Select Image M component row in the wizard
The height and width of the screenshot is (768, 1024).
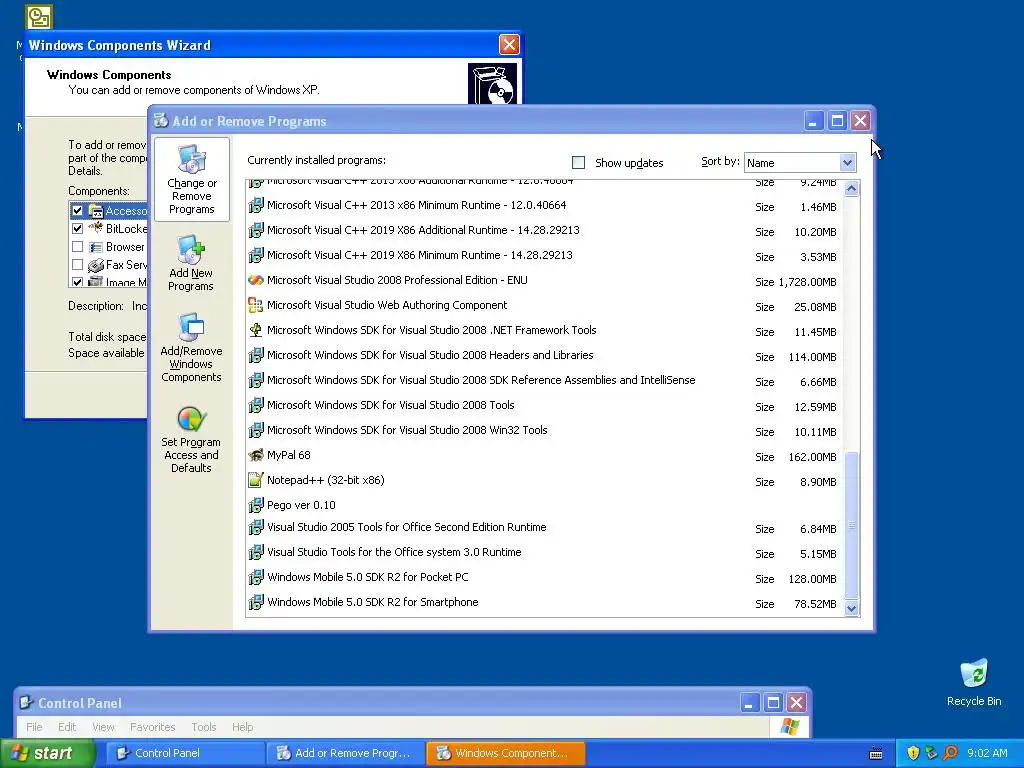click(108, 282)
